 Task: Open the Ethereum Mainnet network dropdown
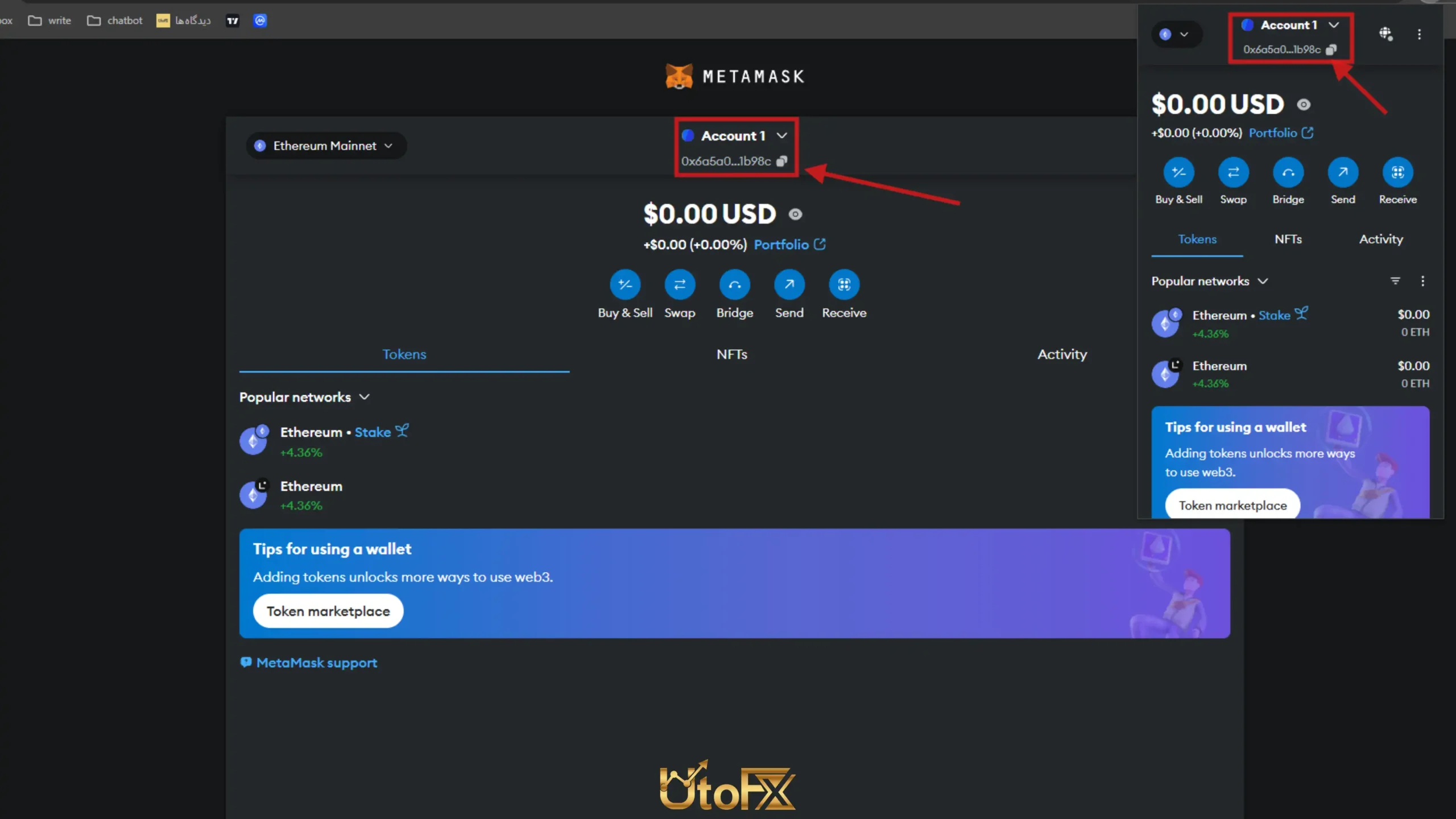(x=326, y=146)
